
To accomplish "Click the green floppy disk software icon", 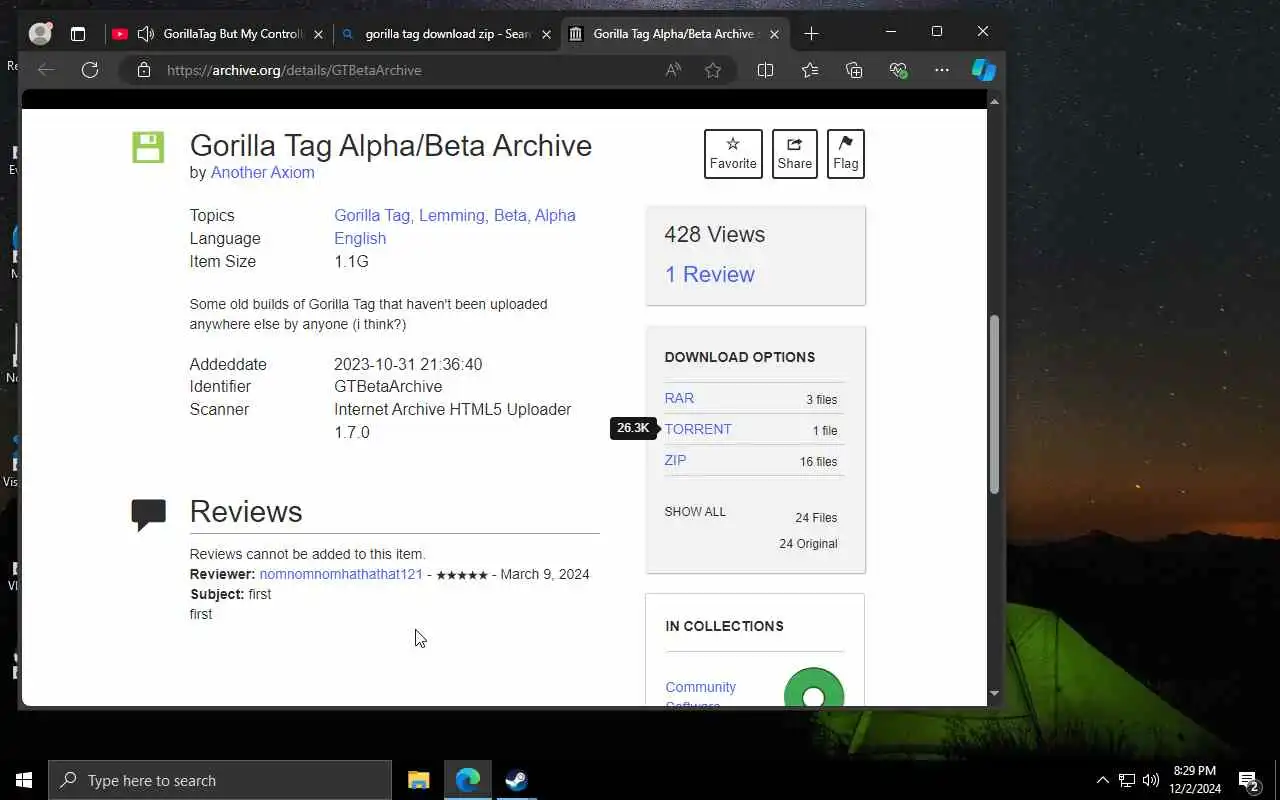I will pos(148,146).
